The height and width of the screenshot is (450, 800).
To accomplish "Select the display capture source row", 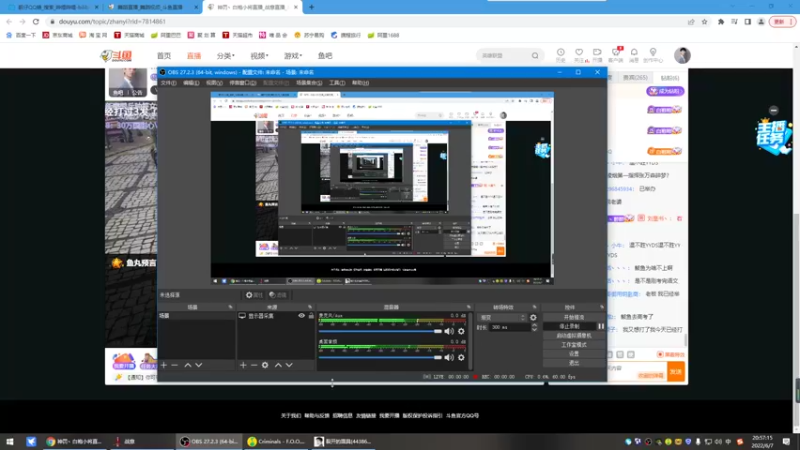I will pyautogui.click(x=276, y=316).
